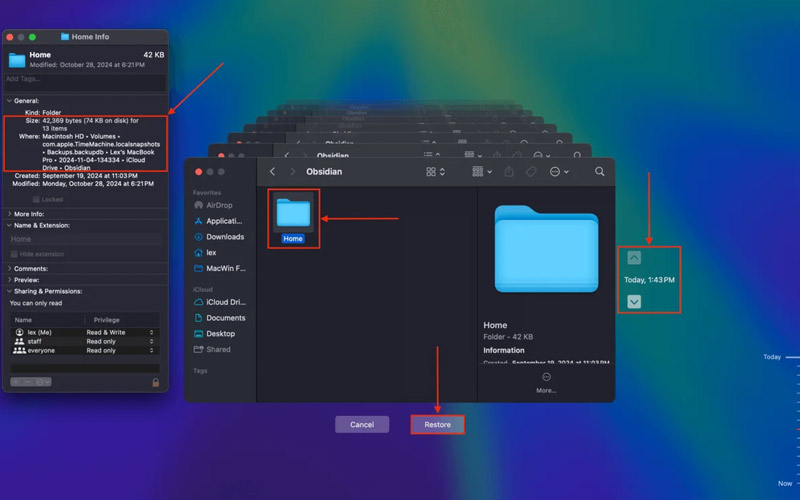Viewport: 800px width, 500px height.
Task: Select Downloads in the Finder sidebar
Action: (x=224, y=237)
